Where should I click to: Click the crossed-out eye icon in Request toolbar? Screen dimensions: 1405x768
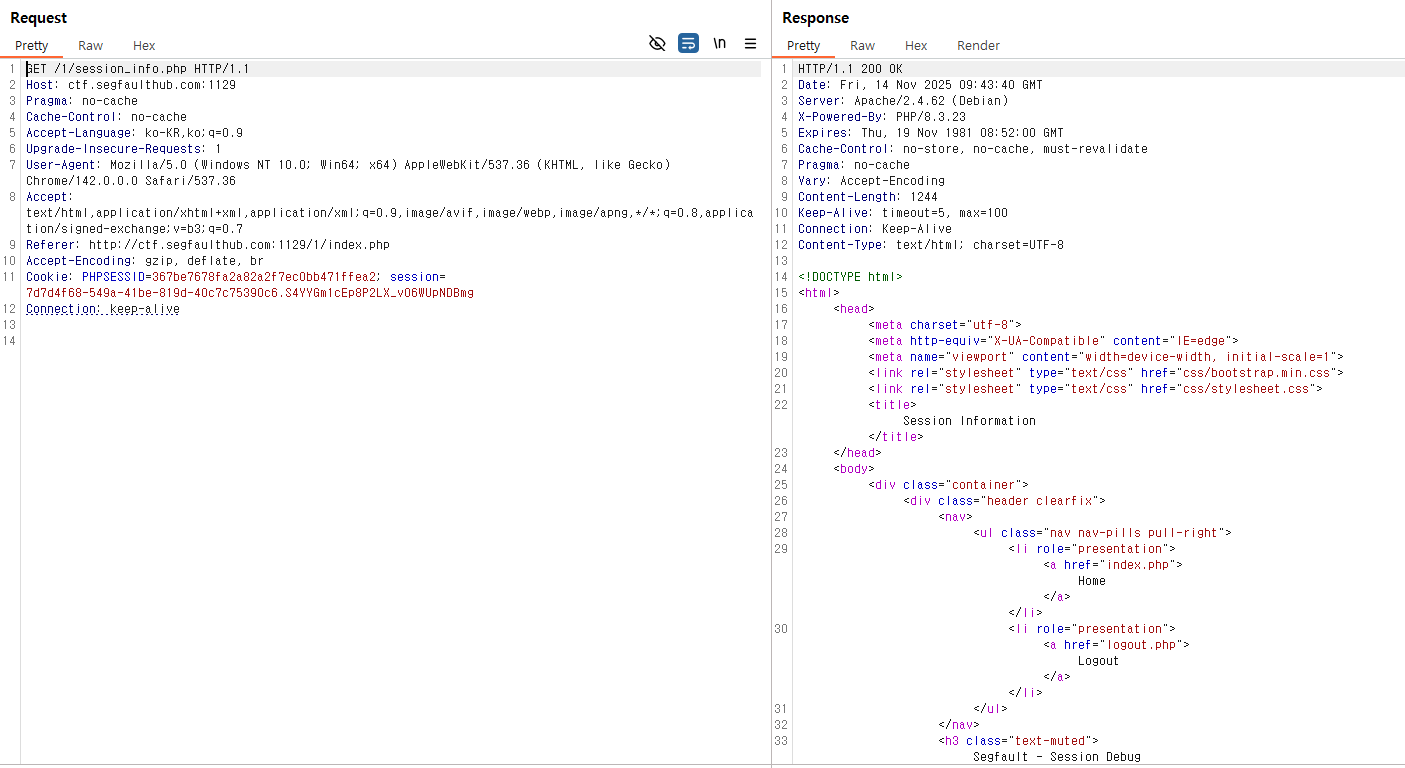point(657,43)
